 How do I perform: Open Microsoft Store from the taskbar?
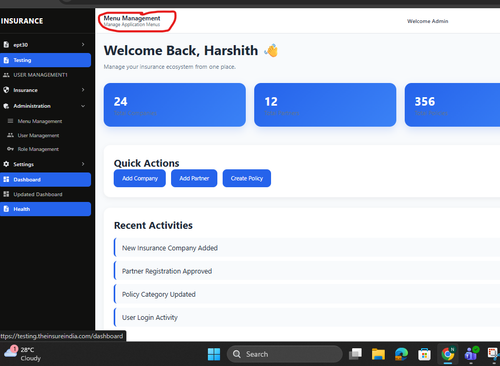(424, 354)
